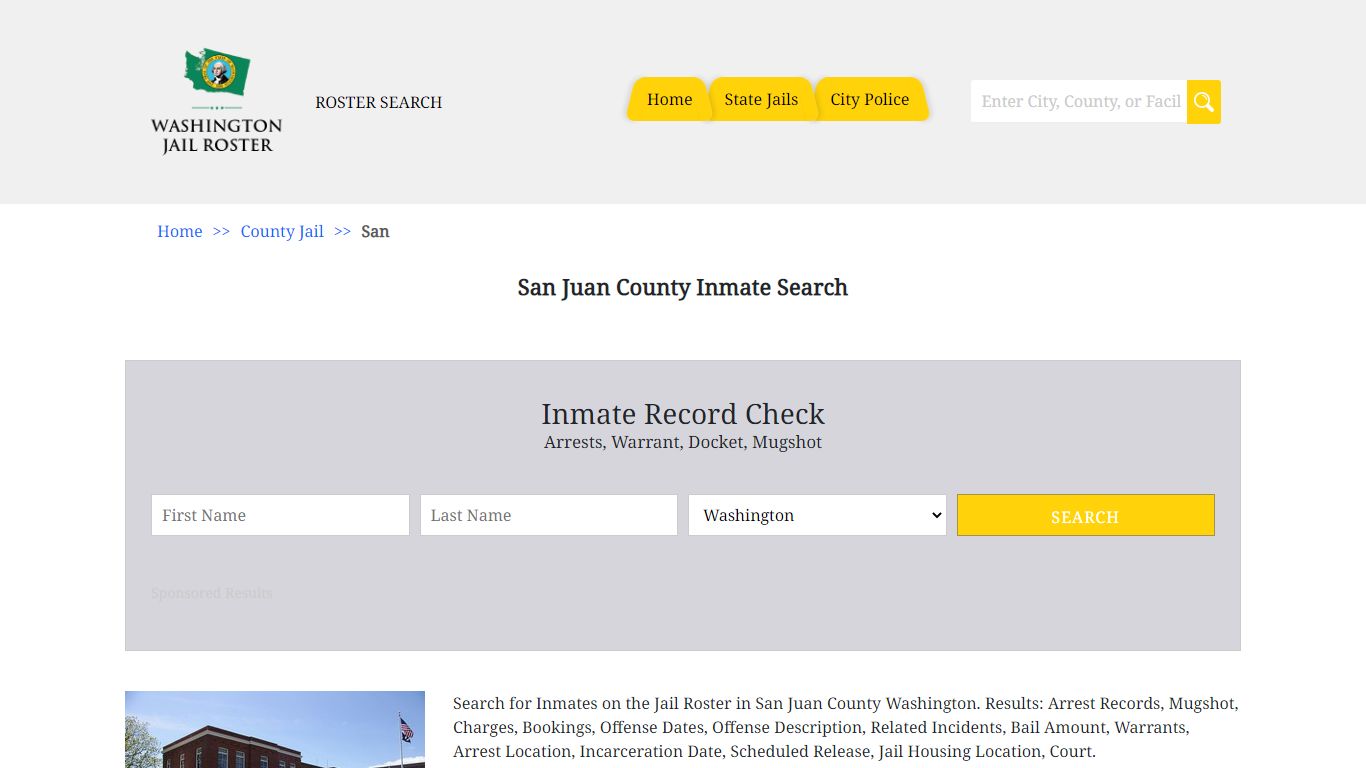The image size is (1366, 768).
Task: Open the City Police menu item
Action: (x=870, y=99)
